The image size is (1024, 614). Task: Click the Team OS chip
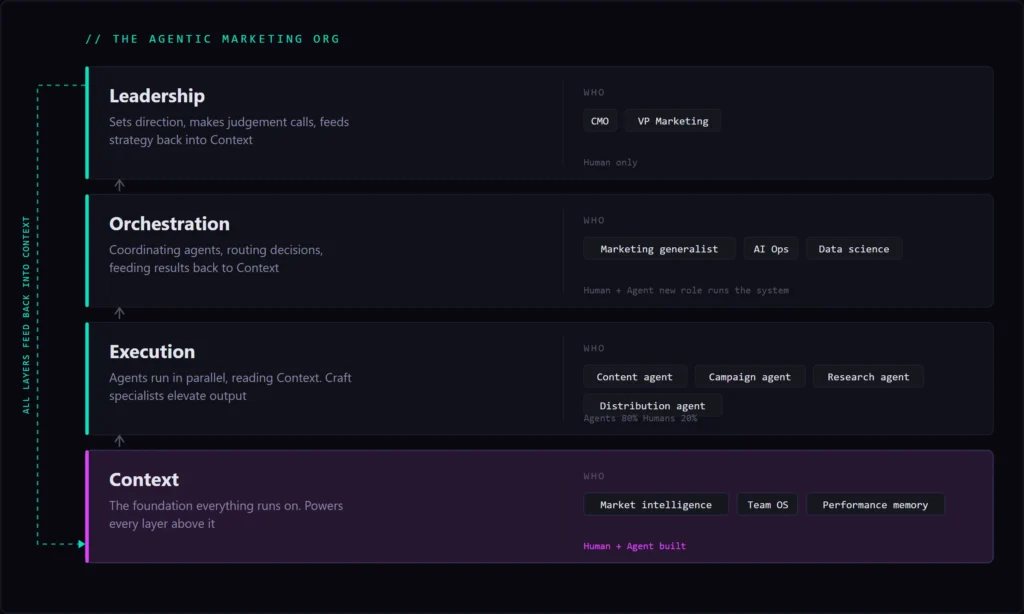767,505
